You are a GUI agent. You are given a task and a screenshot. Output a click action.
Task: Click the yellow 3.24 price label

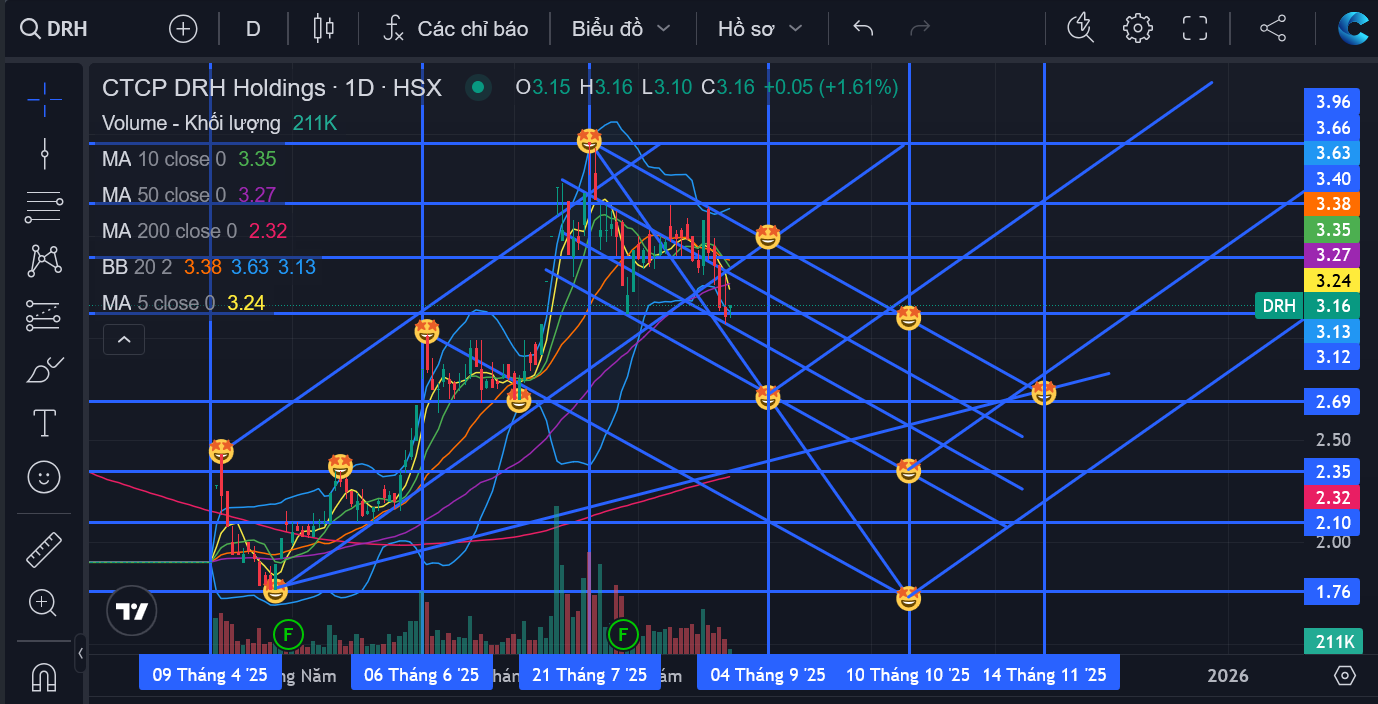pos(1333,281)
